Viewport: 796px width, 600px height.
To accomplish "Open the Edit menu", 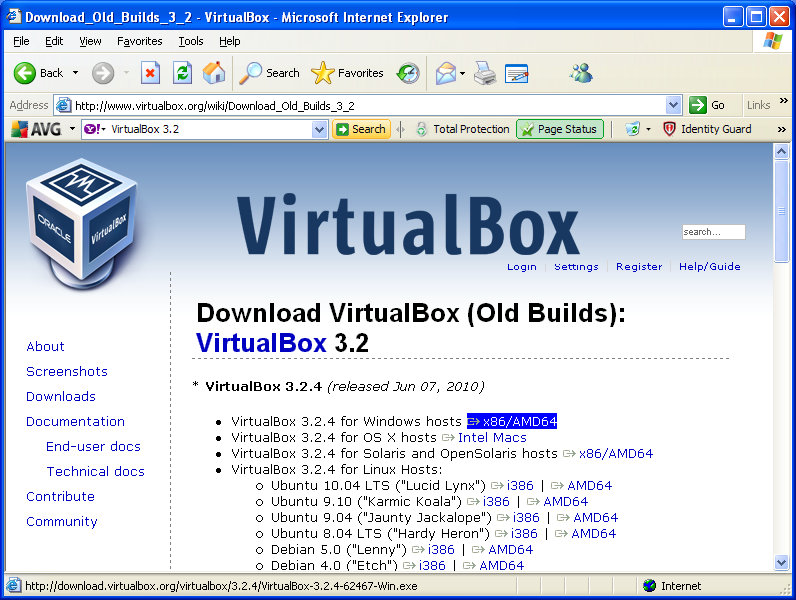I will [x=54, y=41].
